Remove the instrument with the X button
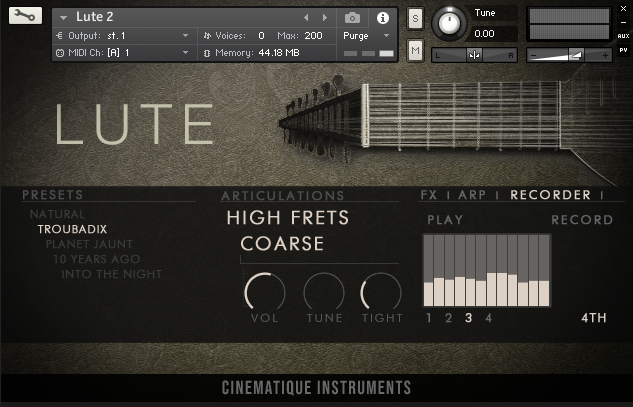This screenshot has width=633, height=407. 623,8
